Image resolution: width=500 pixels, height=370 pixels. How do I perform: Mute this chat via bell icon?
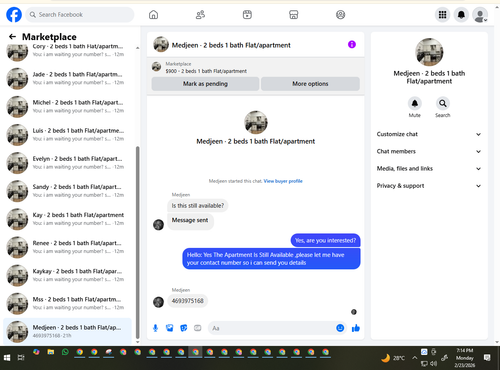[x=415, y=103]
